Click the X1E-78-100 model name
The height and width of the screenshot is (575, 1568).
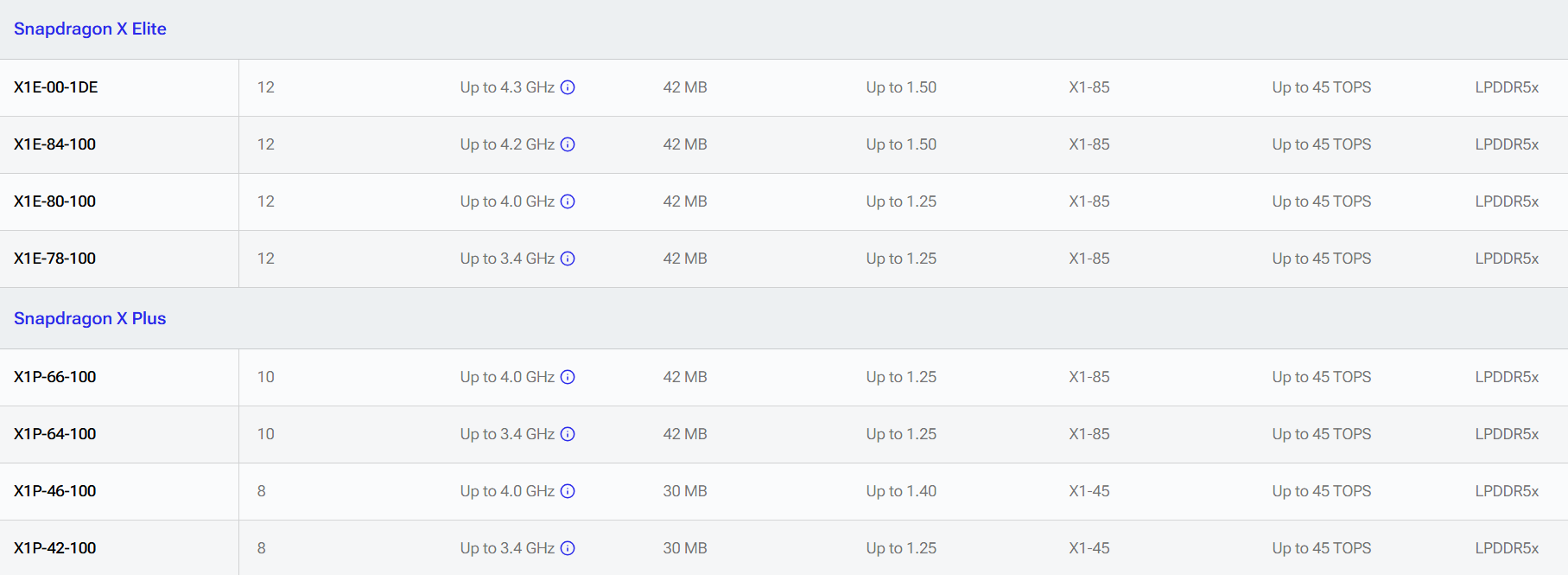coord(55,259)
